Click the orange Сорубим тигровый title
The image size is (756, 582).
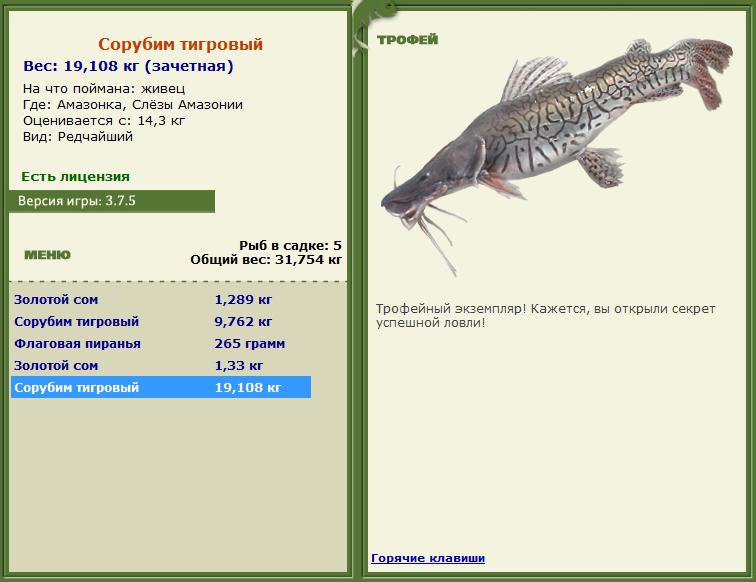180,44
